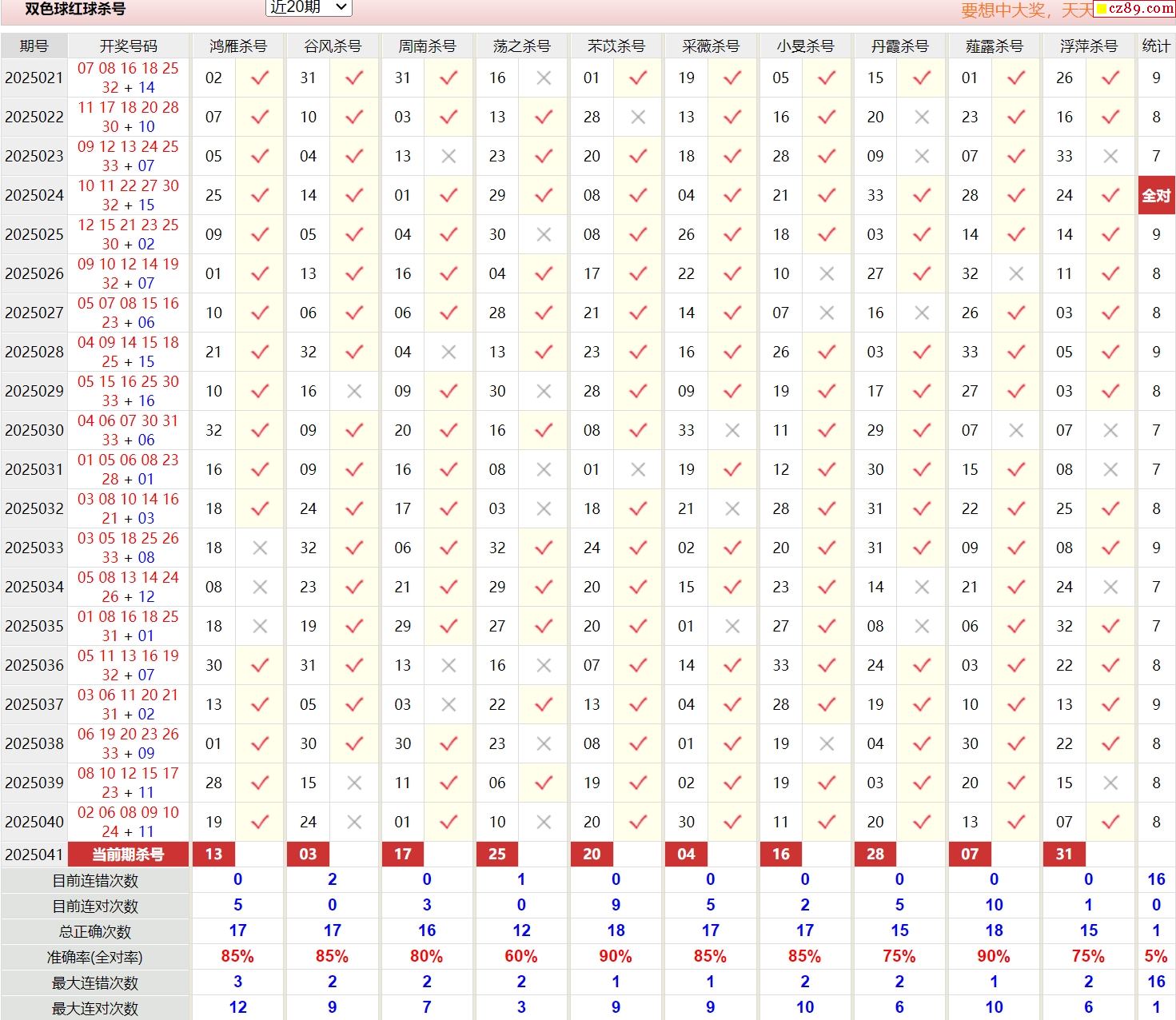Click 葹露 total correct count 18
Image resolution: width=1176 pixels, height=1020 pixels.
994,930
